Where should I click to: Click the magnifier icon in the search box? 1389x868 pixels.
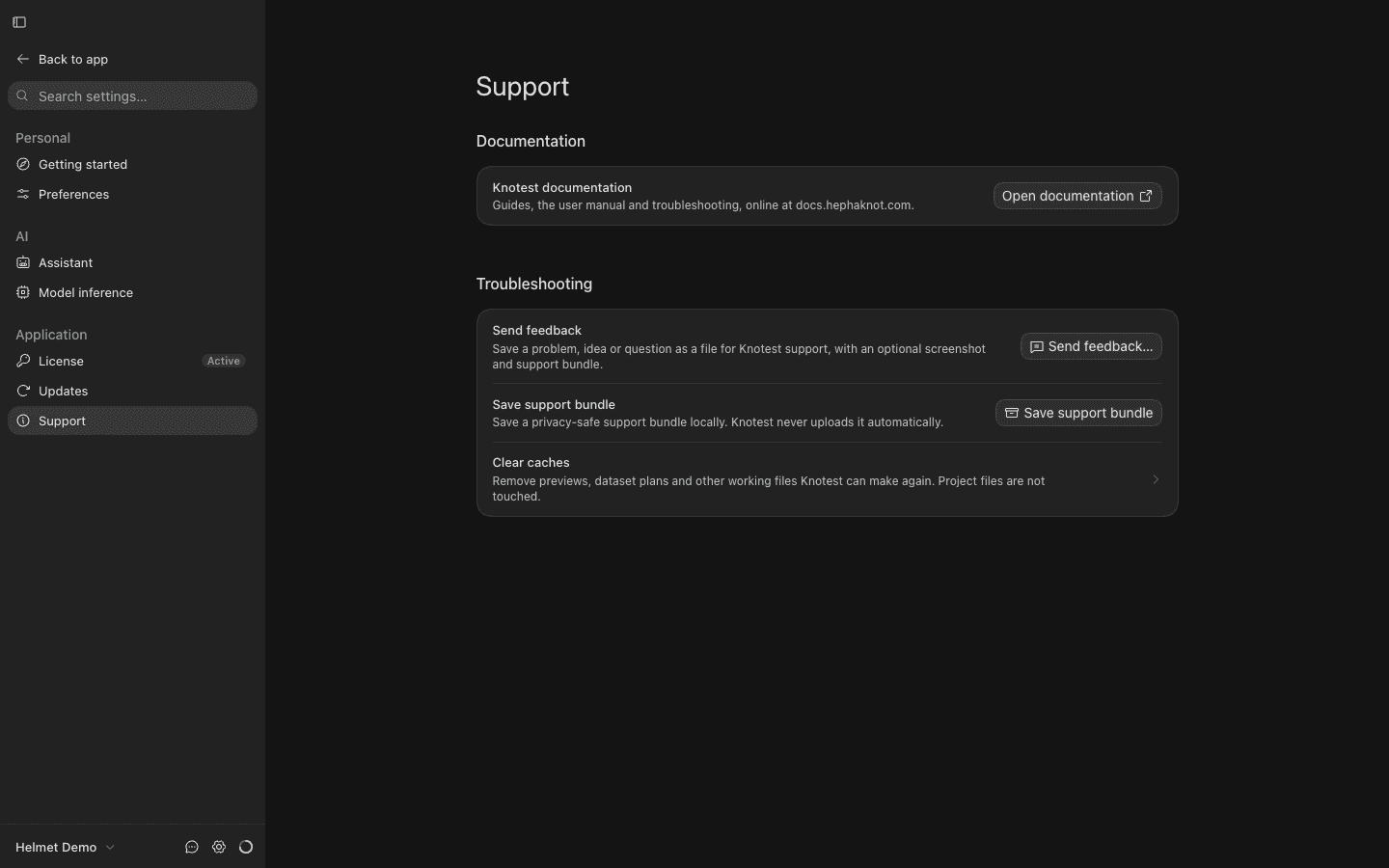(x=22, y=95)
